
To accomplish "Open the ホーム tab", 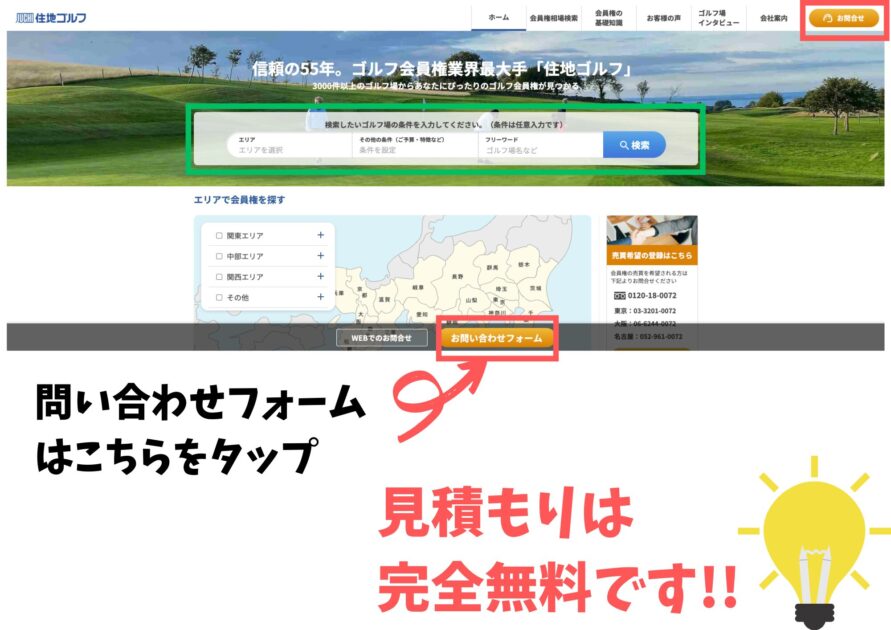I will click(x=498, y=18).
